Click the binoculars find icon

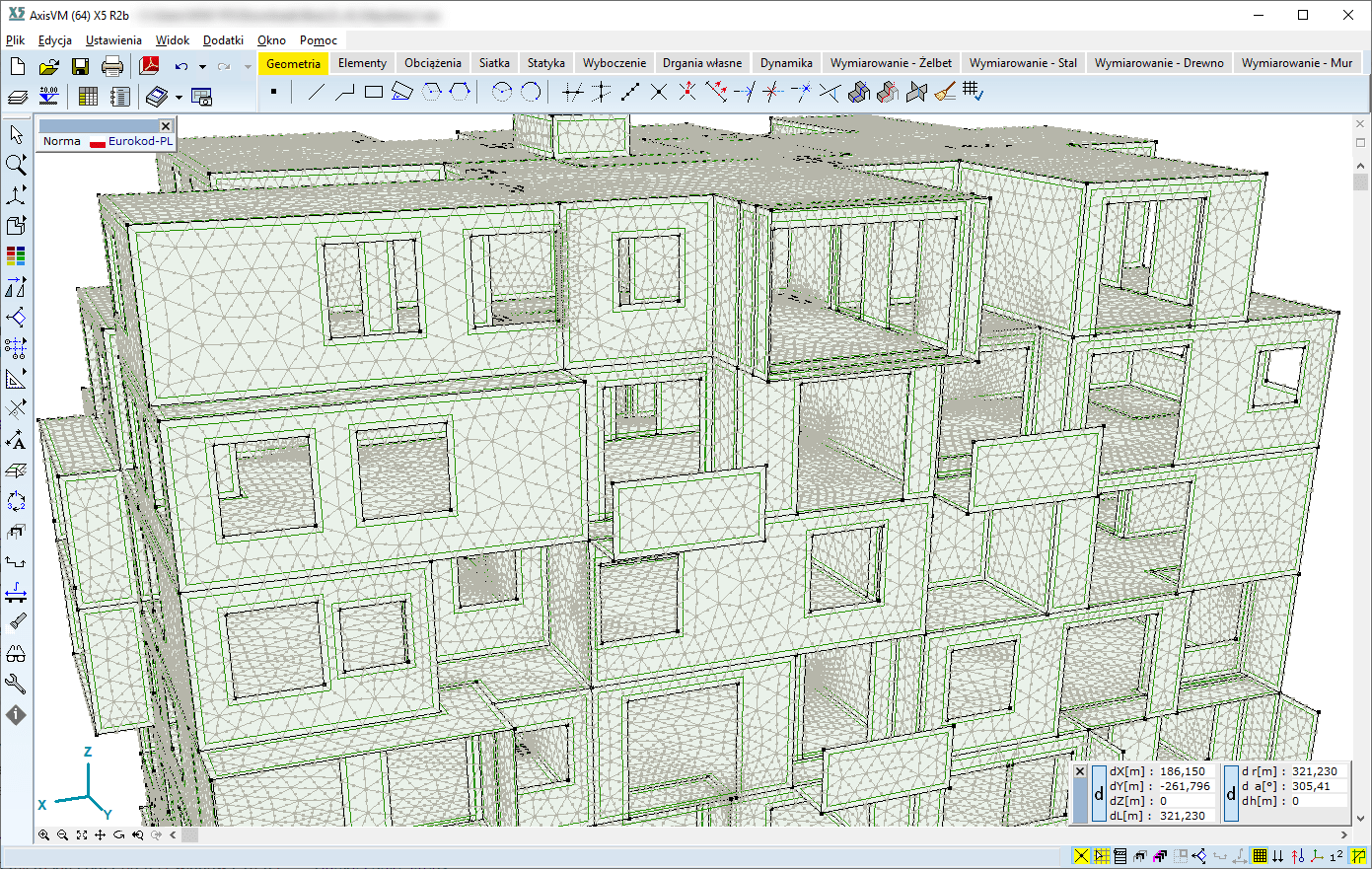(x=16, y=653)
